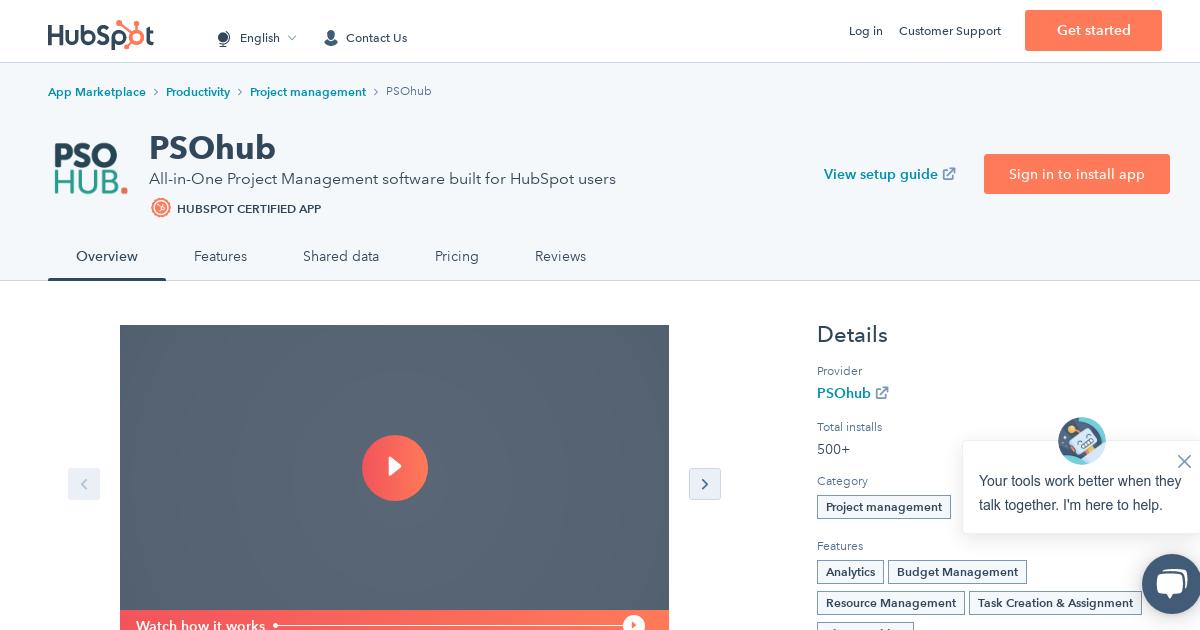Click the external link icon next to PSOhub provider

point(882,393)
